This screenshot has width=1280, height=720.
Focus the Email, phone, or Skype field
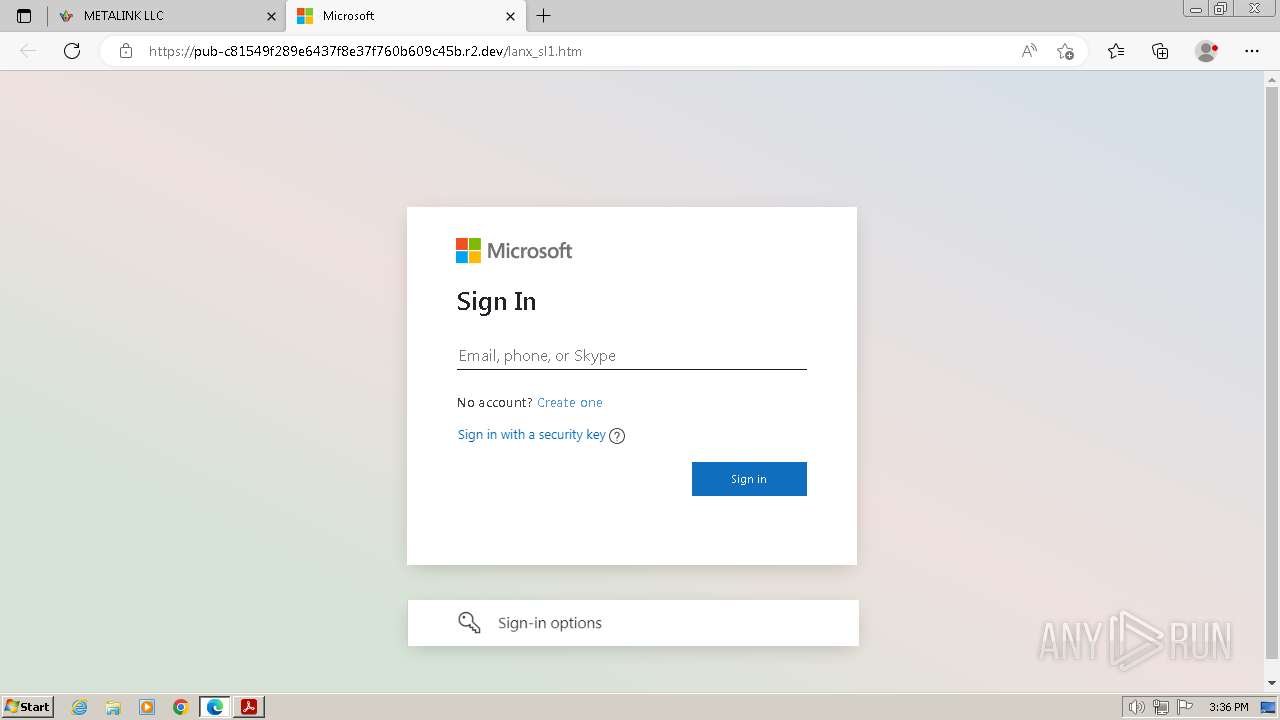(x=632, y=355)
